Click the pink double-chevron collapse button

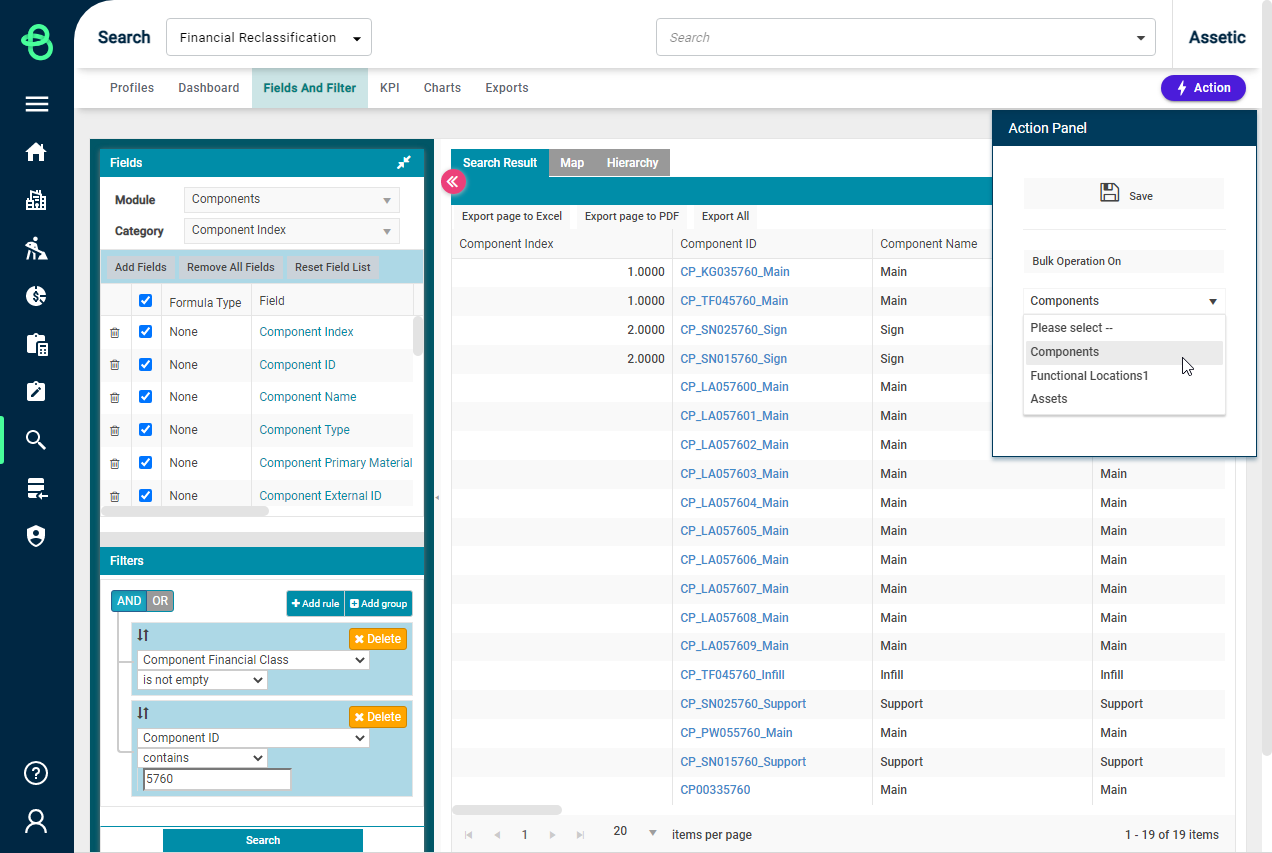(x=452, y=181)
